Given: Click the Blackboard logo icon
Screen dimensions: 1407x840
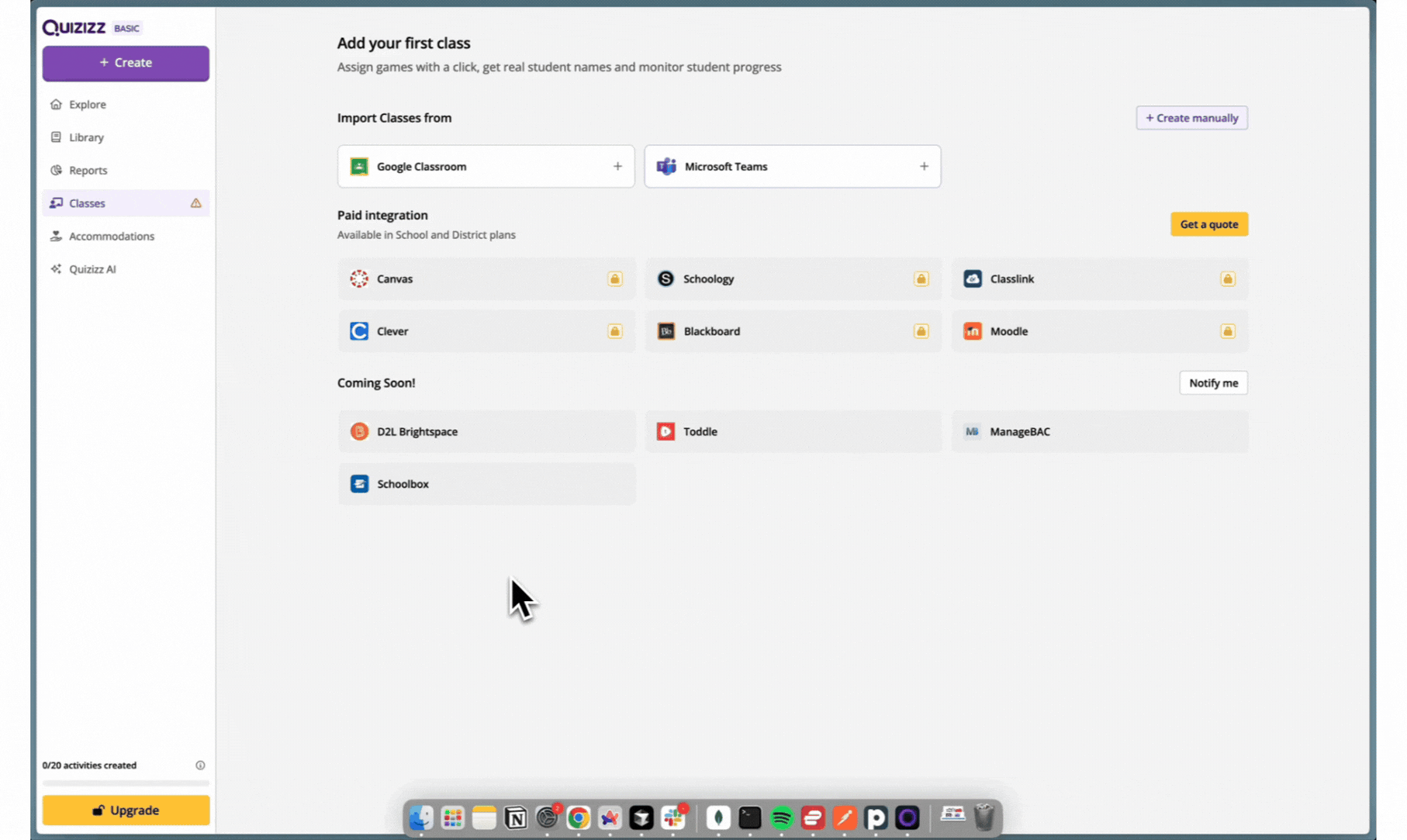Looking at the screenshot, I should 666,331.
